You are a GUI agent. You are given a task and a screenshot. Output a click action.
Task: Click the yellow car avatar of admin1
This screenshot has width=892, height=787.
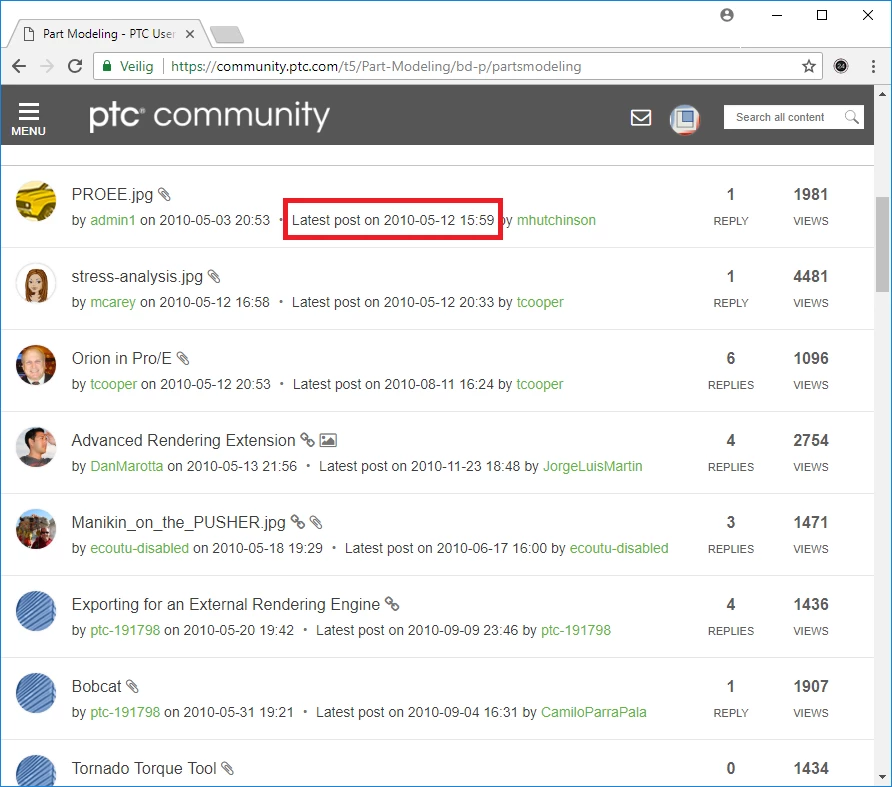coord(36,201)
